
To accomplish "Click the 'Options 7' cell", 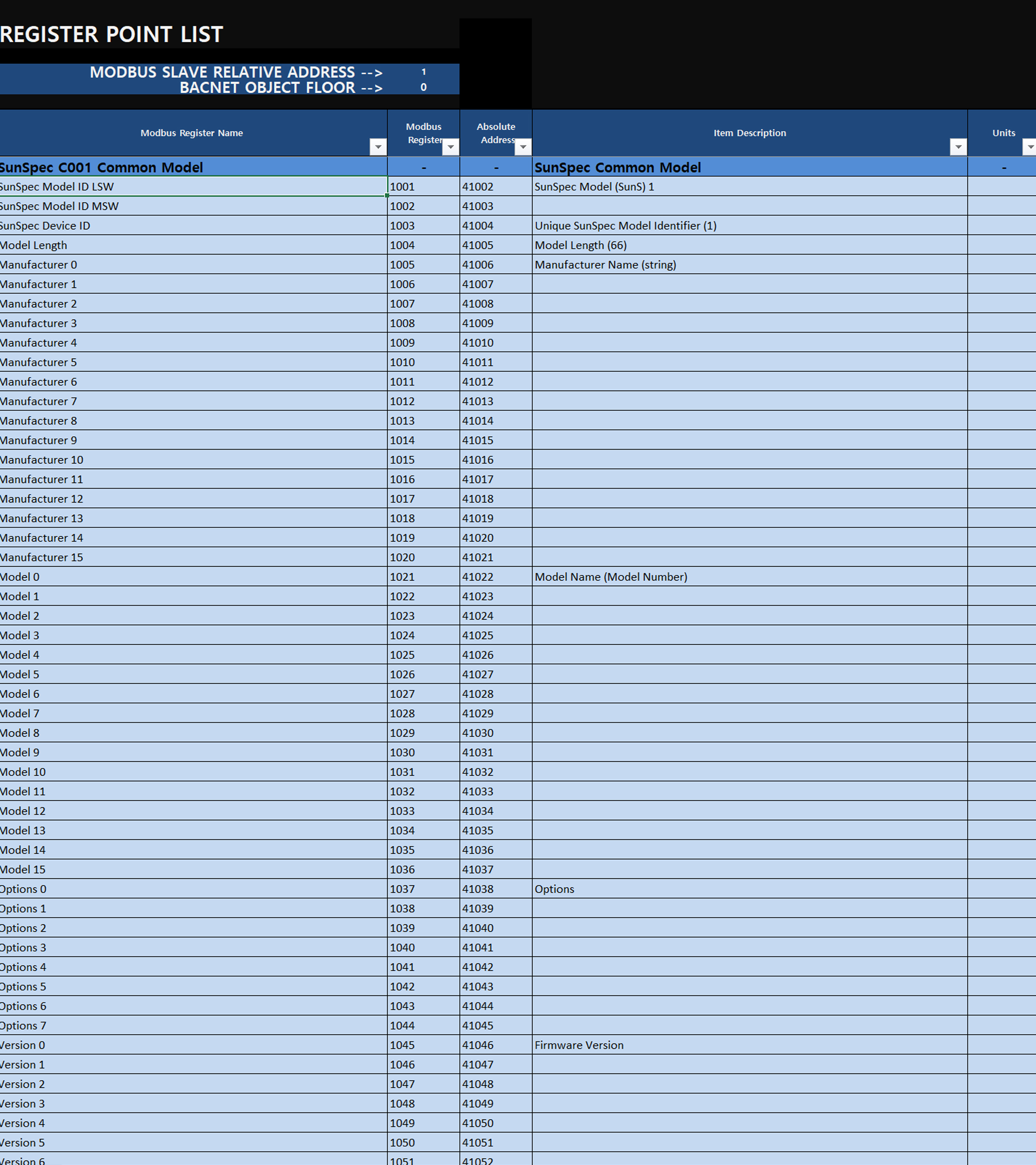I will point(193,1026).
